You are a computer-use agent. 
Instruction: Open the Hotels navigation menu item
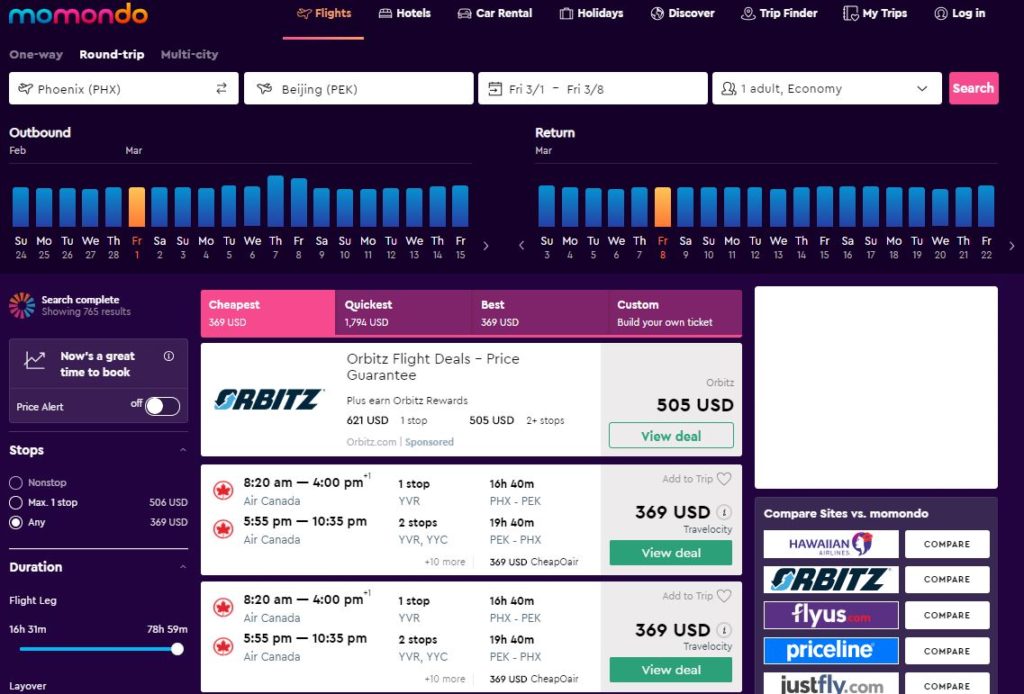coord(404,14)
